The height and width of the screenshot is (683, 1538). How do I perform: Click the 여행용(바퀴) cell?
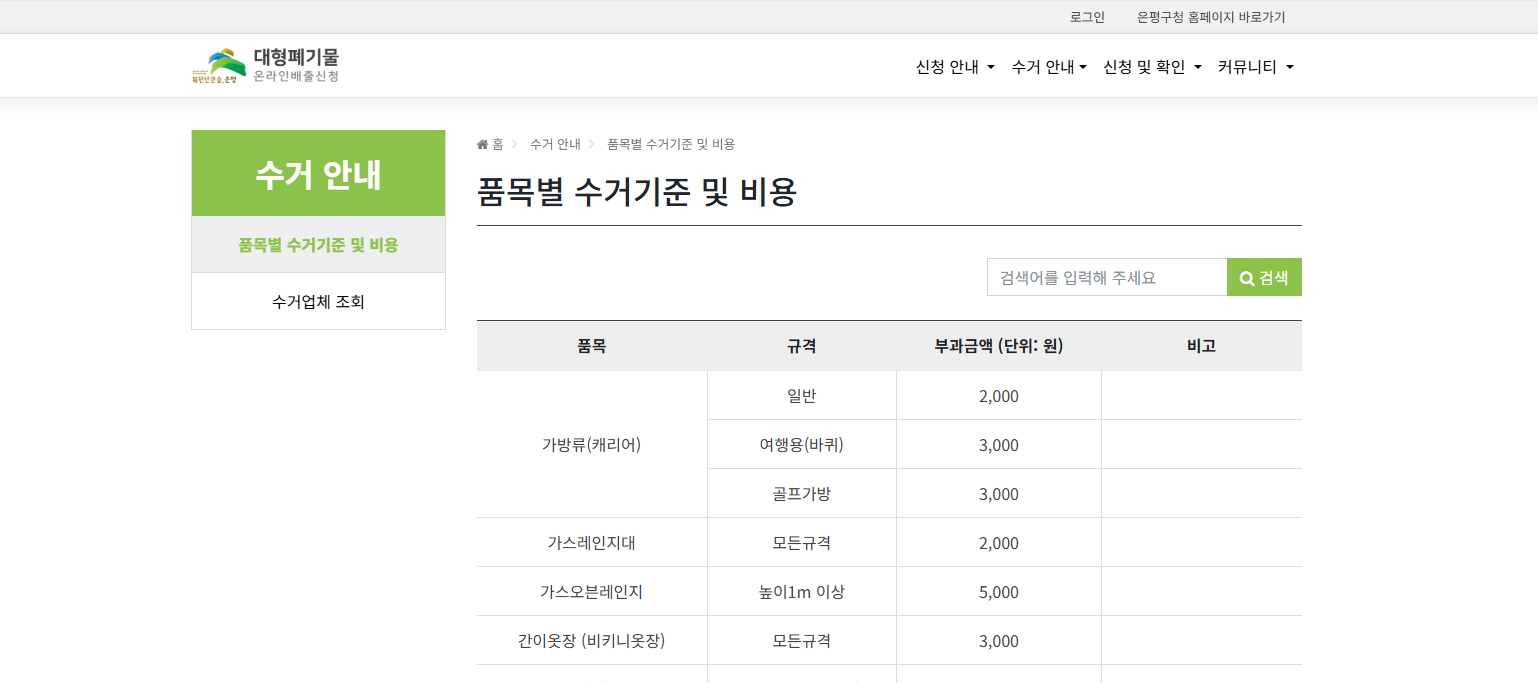802,445
